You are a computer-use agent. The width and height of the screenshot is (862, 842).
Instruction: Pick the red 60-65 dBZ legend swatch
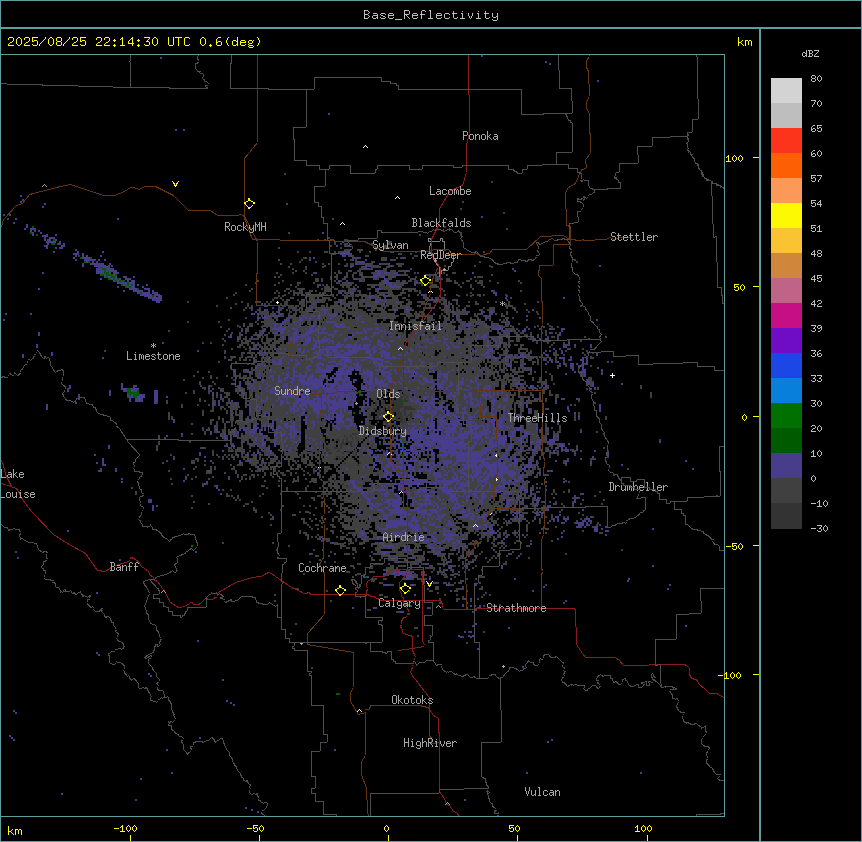[x=786, y=140]
